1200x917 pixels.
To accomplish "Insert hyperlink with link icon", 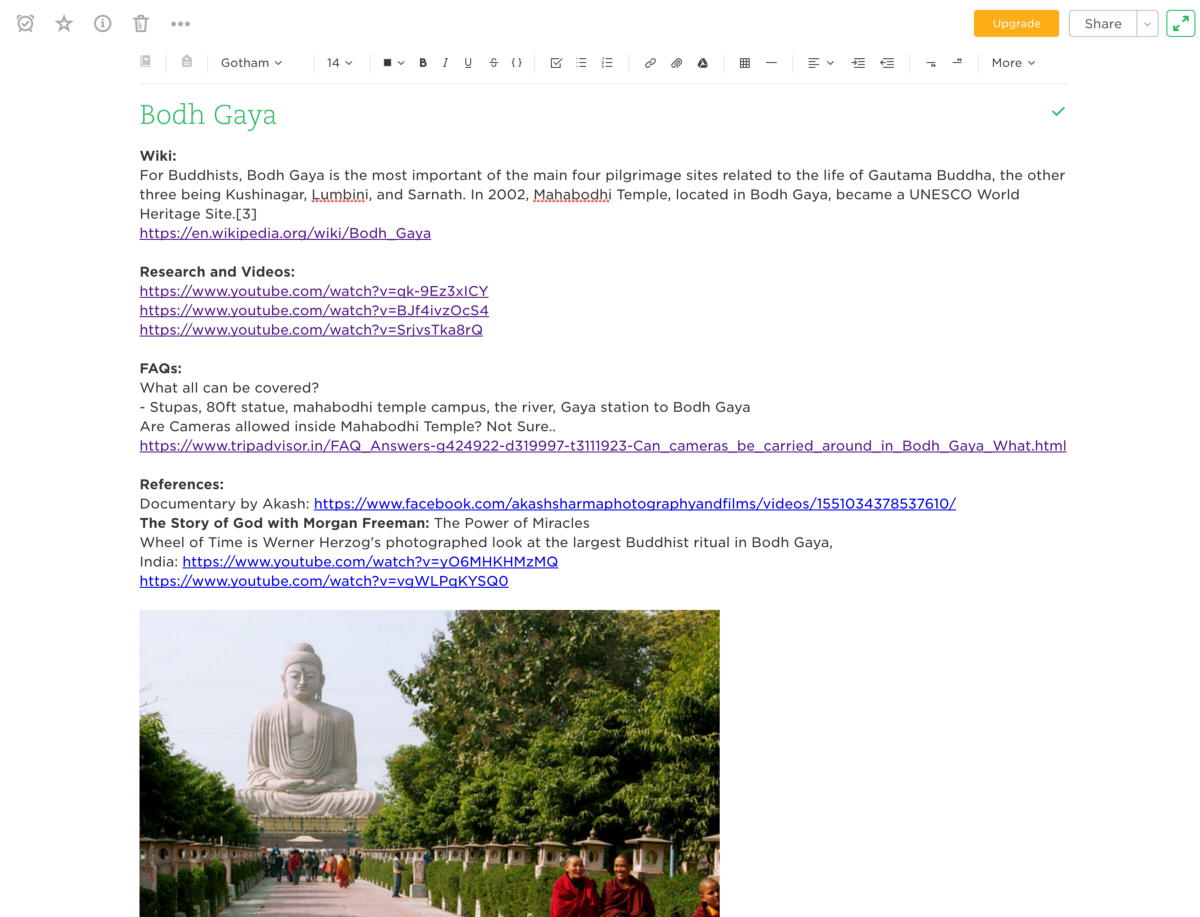I will pyautogui.click(x=650, y=63).
